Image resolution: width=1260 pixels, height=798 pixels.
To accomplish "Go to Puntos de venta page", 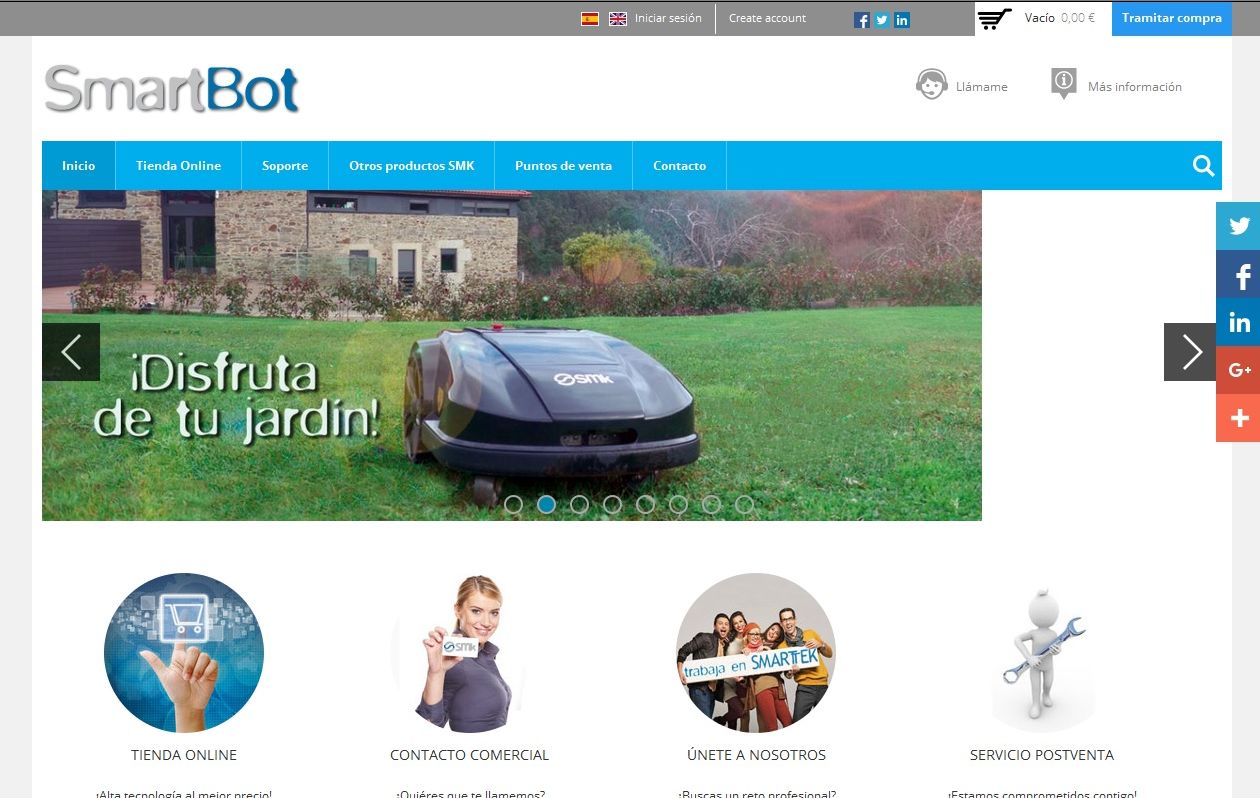I will pos(564,166).
